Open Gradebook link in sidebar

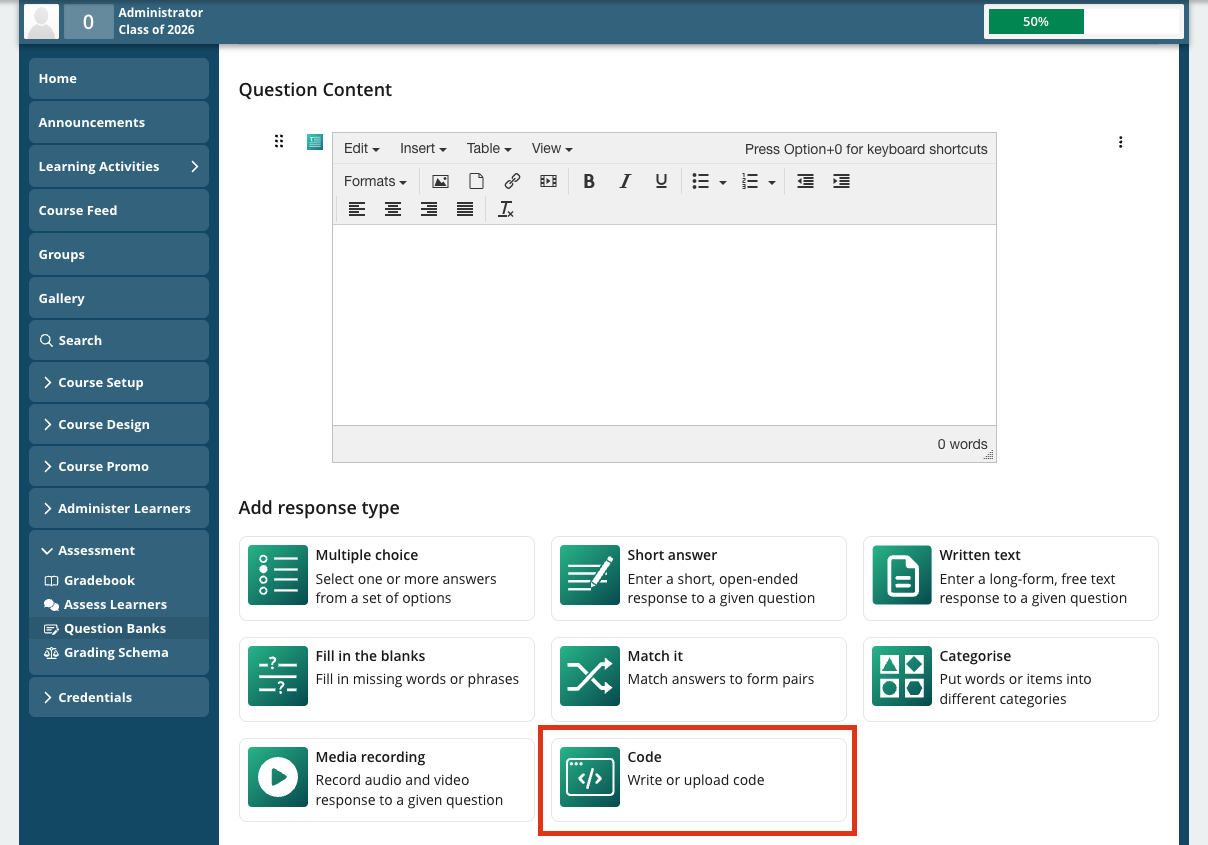tap(99, 580)
